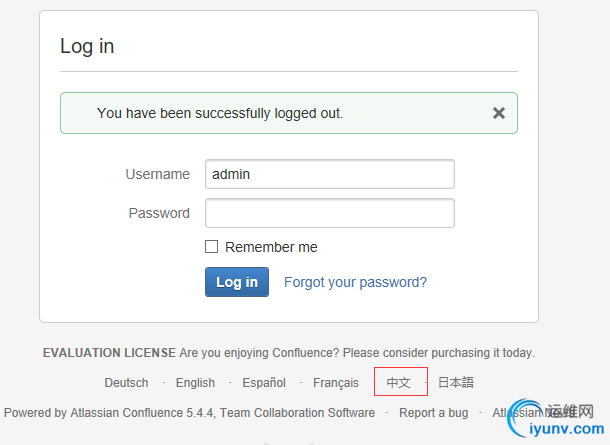Click the Username field label
Screen dimensions: 610x445
[158, 174]
